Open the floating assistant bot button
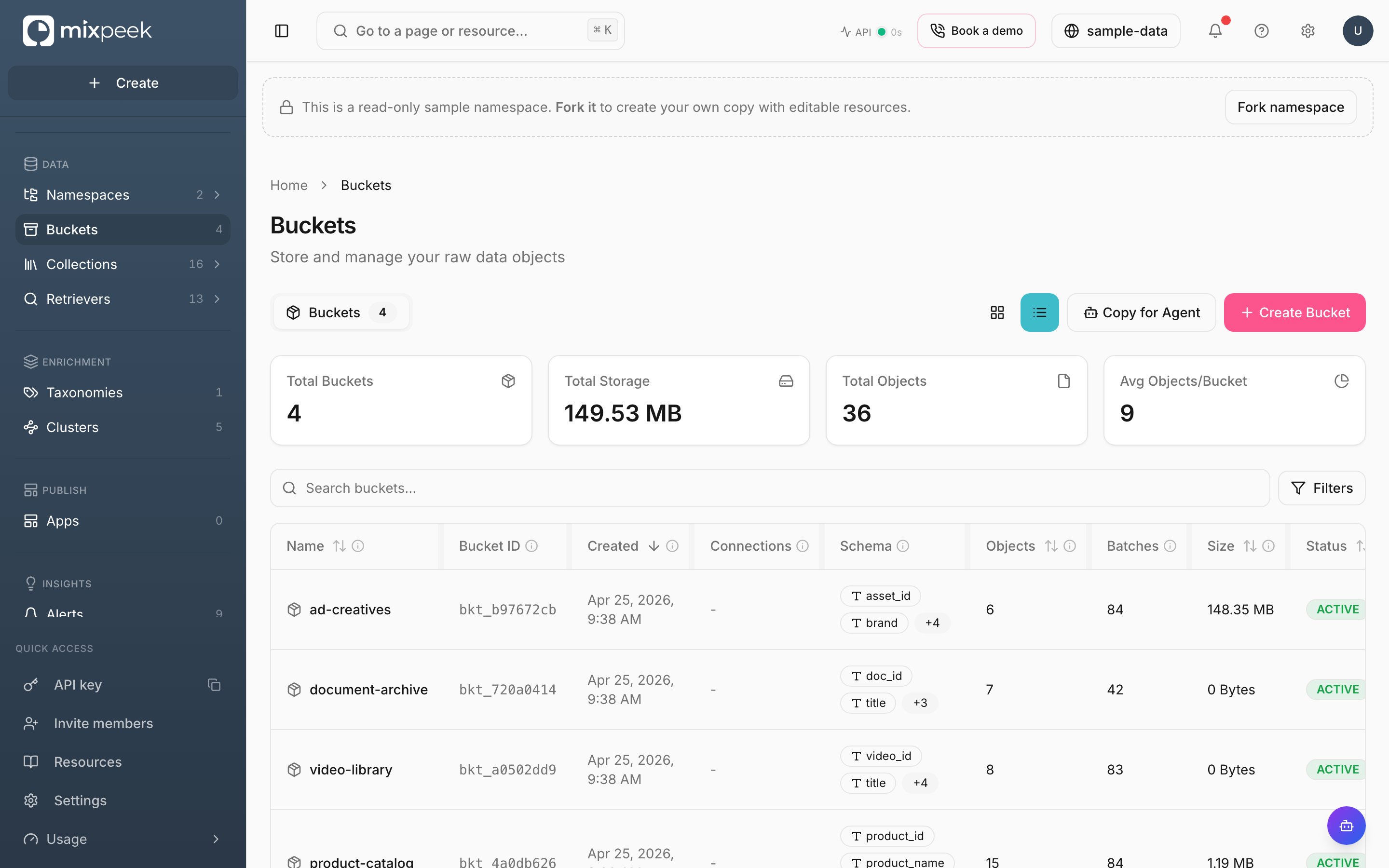The height and width of the screenshot is (868, 1389). [1346, 826]
